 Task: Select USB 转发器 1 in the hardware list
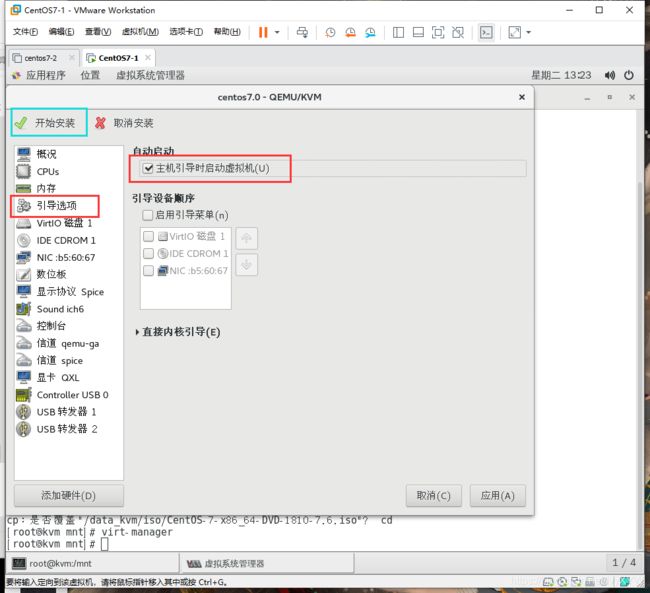69,412
